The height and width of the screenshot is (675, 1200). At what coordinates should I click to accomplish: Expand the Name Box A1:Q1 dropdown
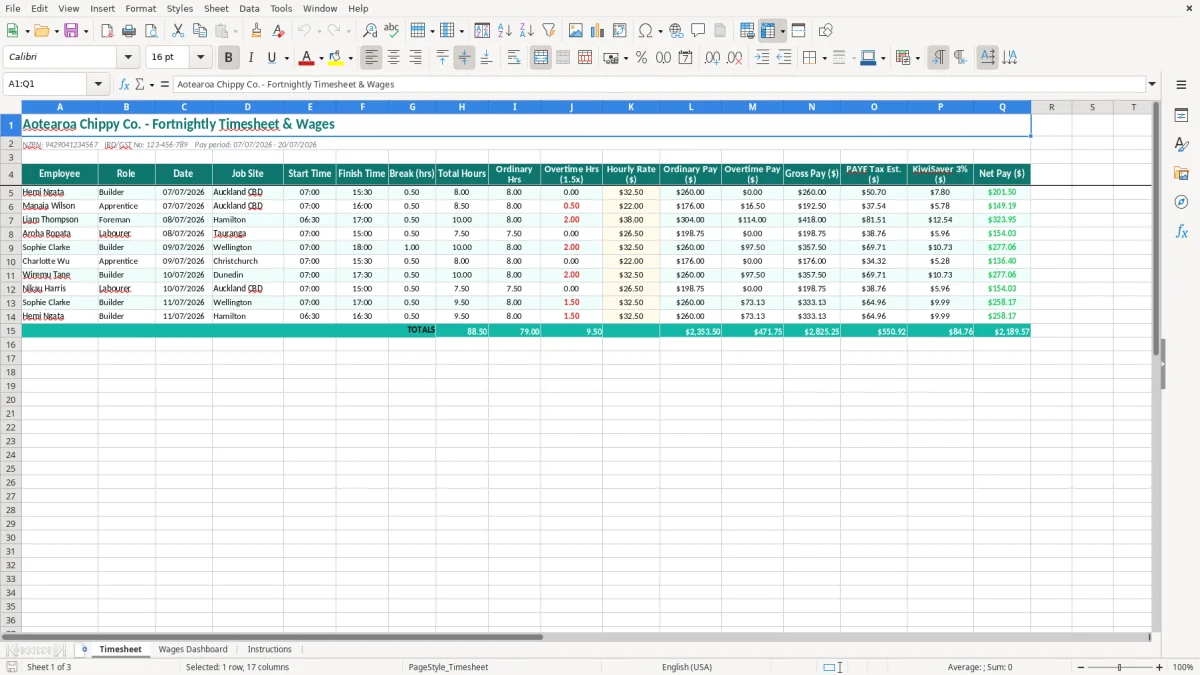tap(99, 85)
